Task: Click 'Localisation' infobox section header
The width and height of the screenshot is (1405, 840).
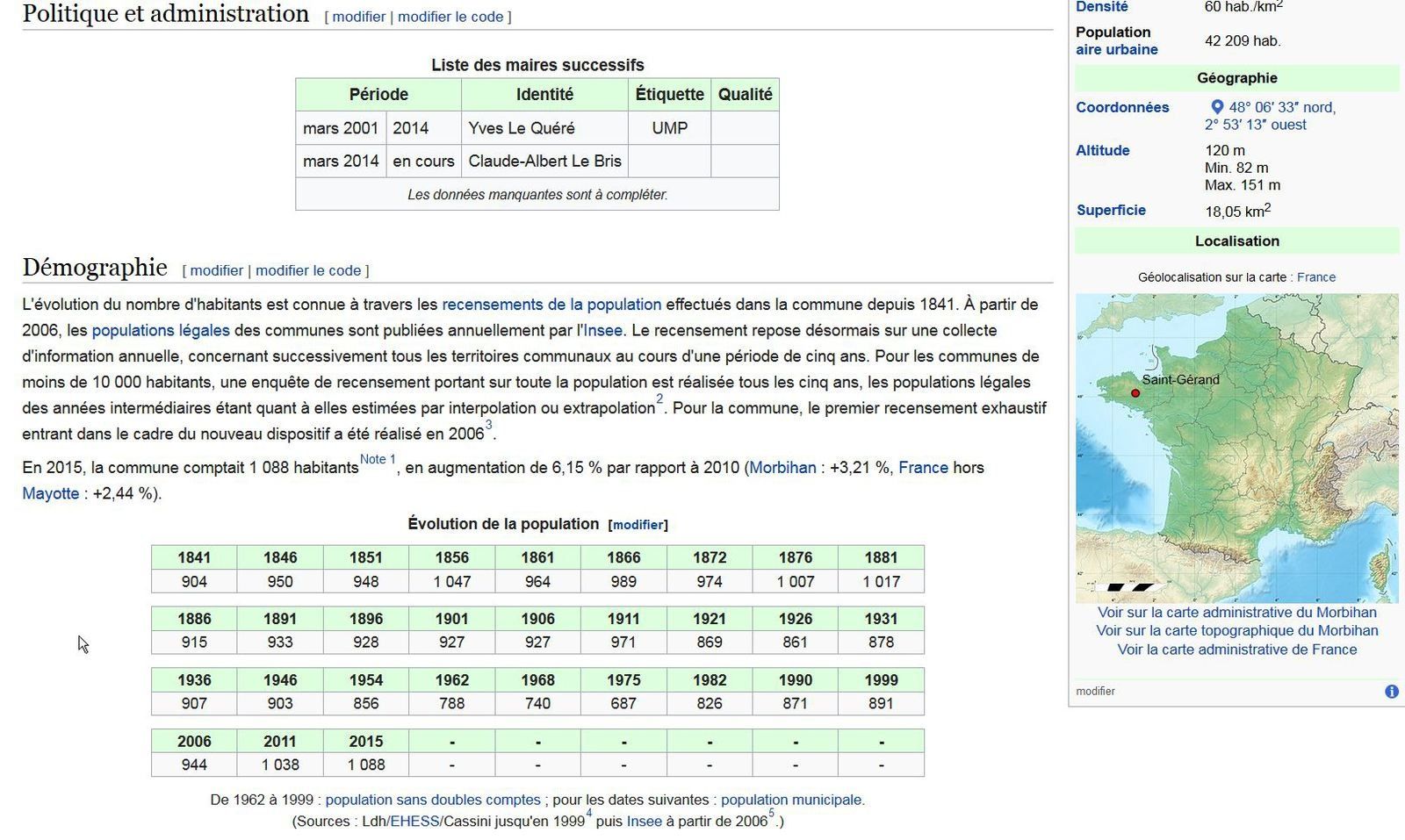Action: (x=1236, y=241)
